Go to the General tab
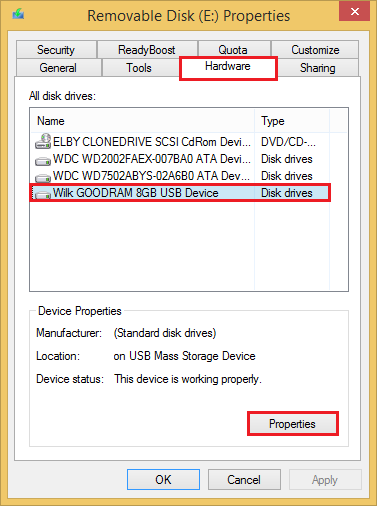 tap(58, 68)
